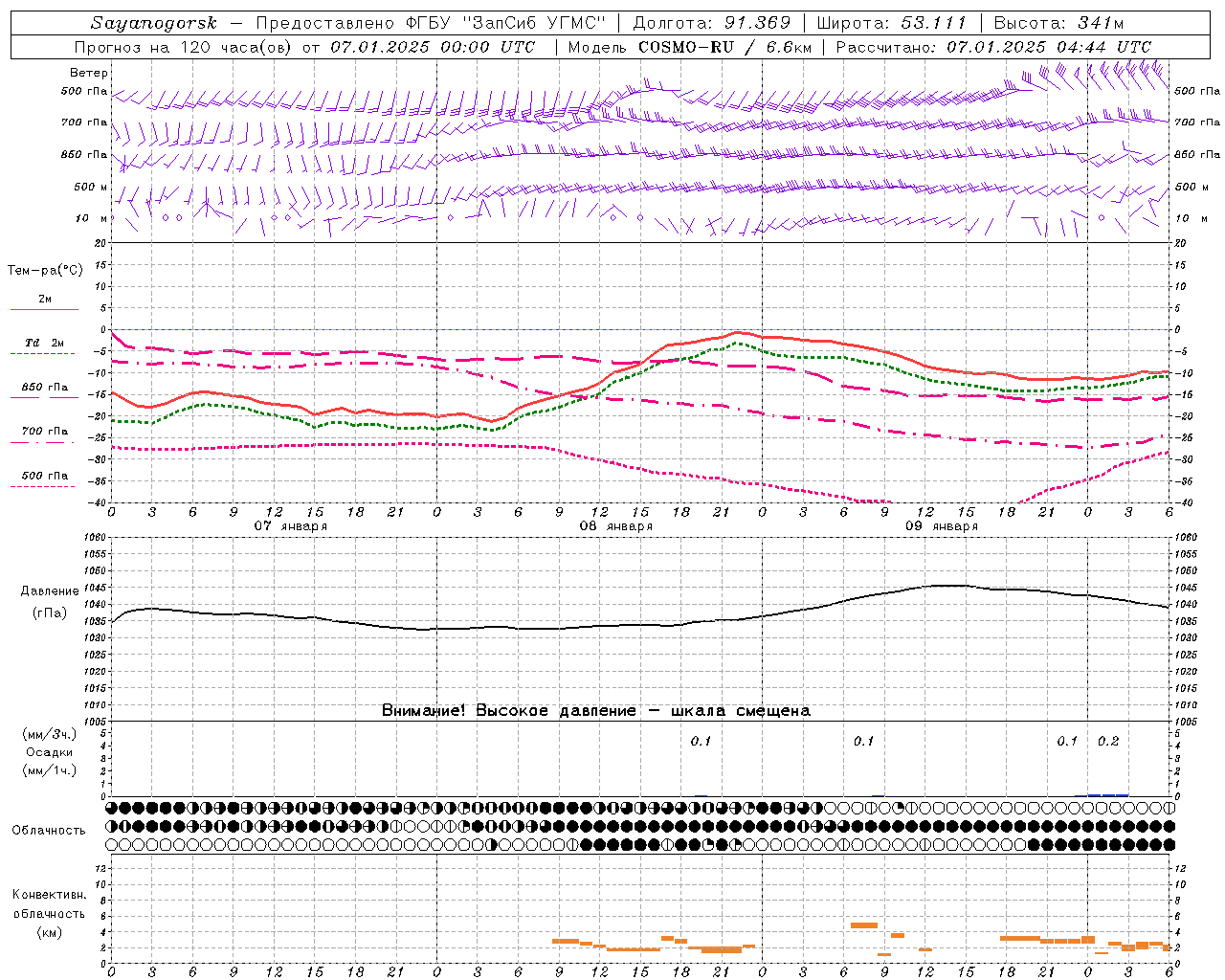Click the 'Ветер' wind panel label
1225x980 pixels.
(89, 73)
